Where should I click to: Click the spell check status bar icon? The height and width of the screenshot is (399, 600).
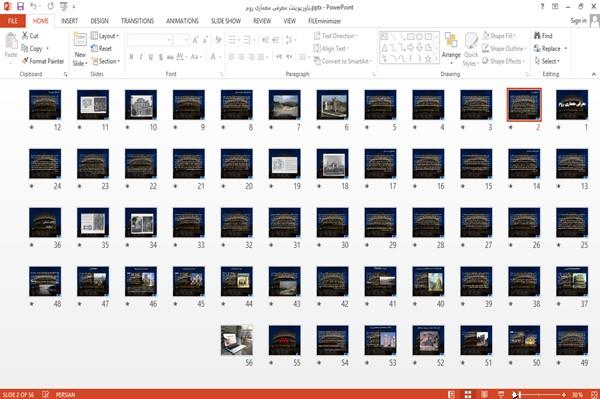pos(46,394)
